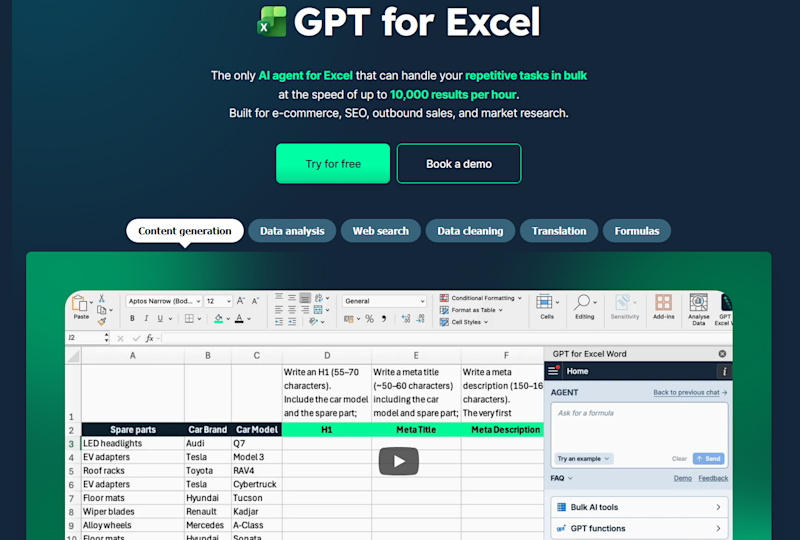
Task: Click the Analyse Data ribbon icon
Action: click(698, 309)
